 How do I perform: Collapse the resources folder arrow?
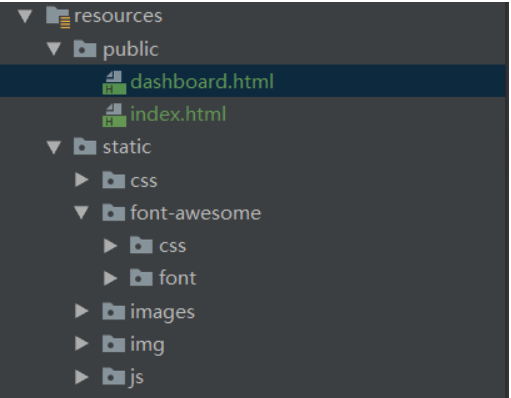[25, 16]
